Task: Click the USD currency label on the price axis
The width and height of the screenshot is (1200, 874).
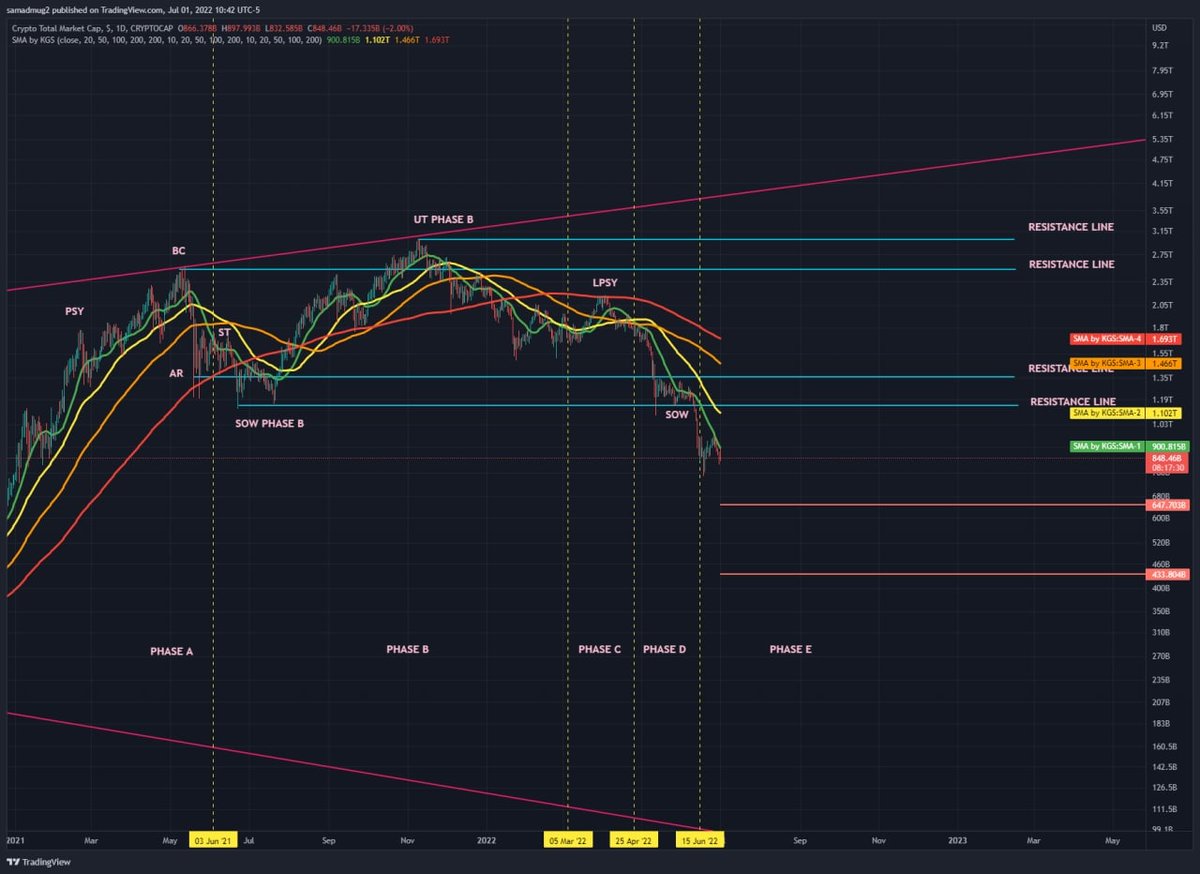Action: point(1160,27)
